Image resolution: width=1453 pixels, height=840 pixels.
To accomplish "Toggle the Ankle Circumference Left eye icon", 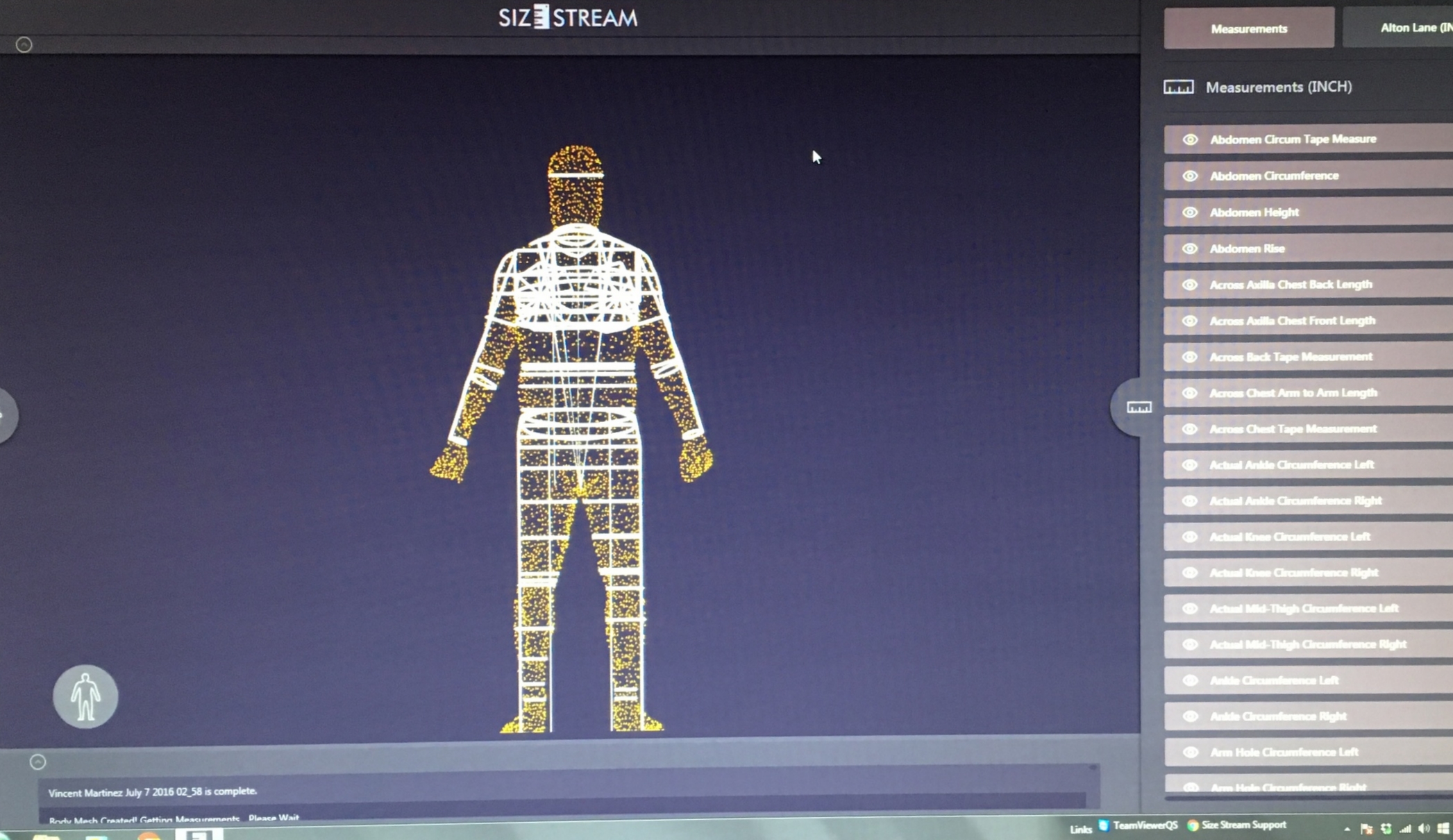I will 1191,680.
